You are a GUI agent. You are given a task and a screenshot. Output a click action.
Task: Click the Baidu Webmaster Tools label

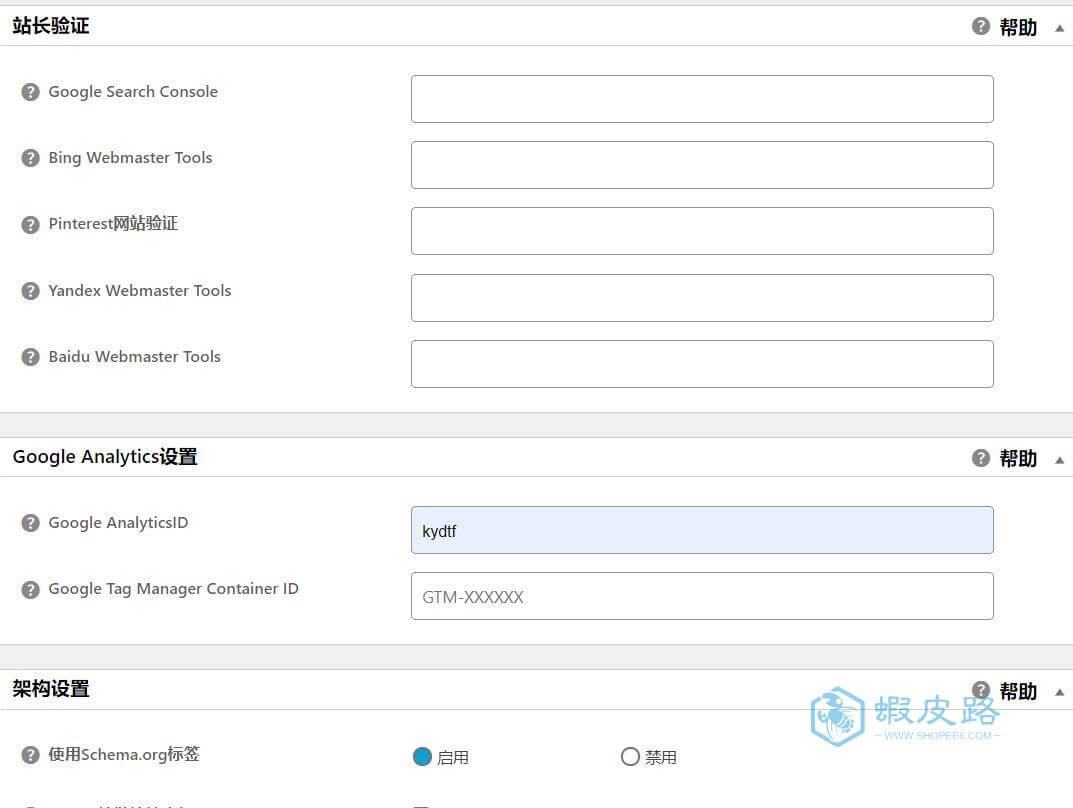[134, 357]
